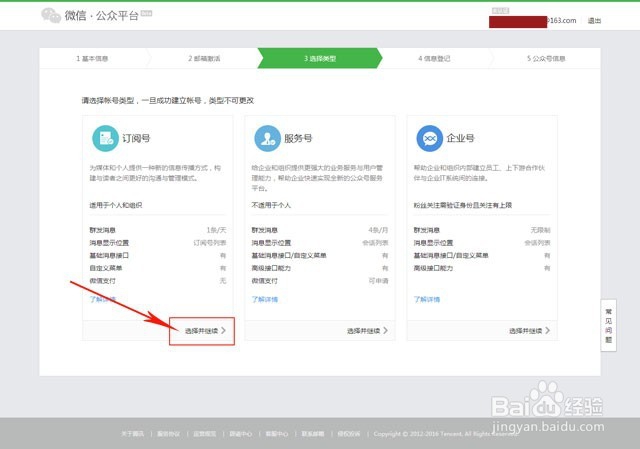This screenshot has height=449, width=640.
Task: Click the 无限制 value in the 企业号 card
Action: [540, 230]
